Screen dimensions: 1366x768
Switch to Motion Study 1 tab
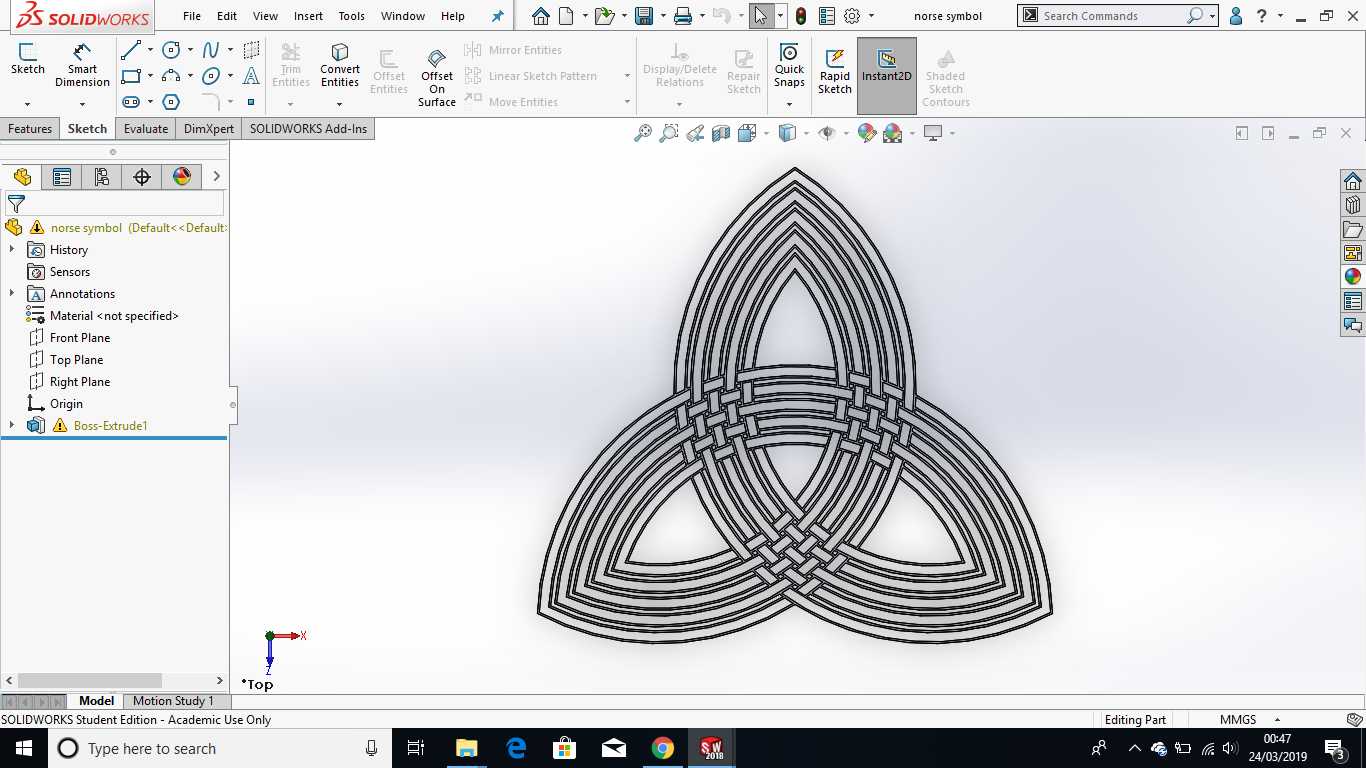point(173,701)
